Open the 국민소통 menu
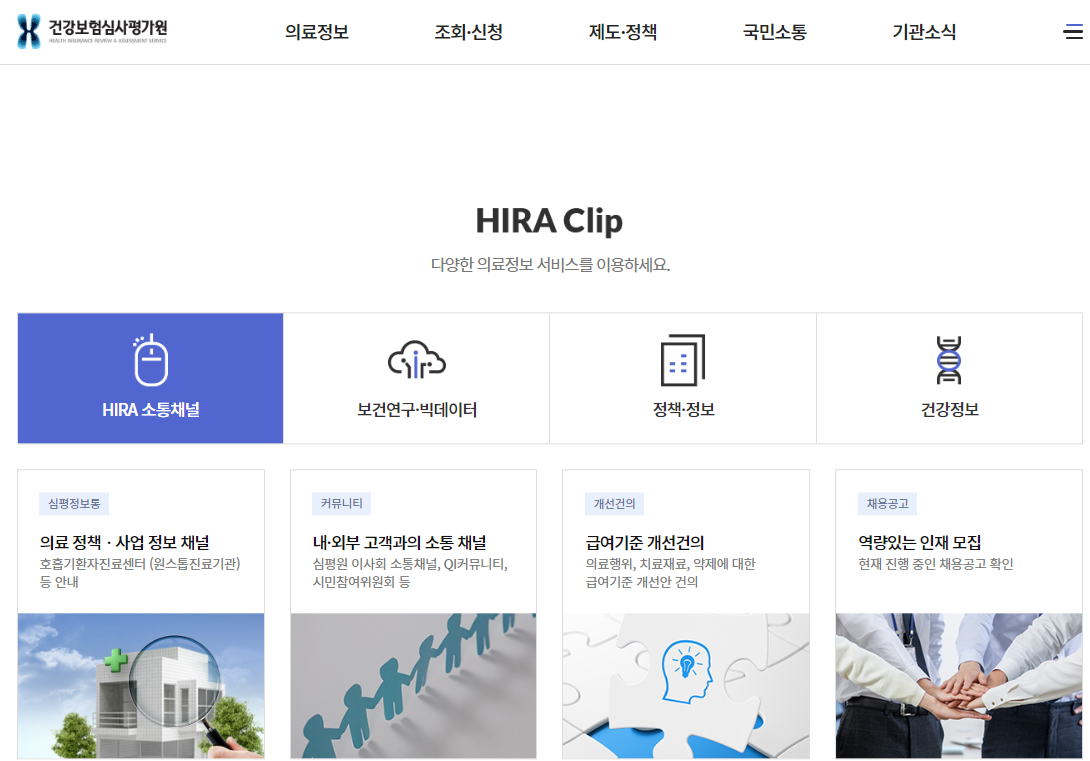Viewport: 1090px width, 761px height. pyautogui.click(x=774, y=32)
